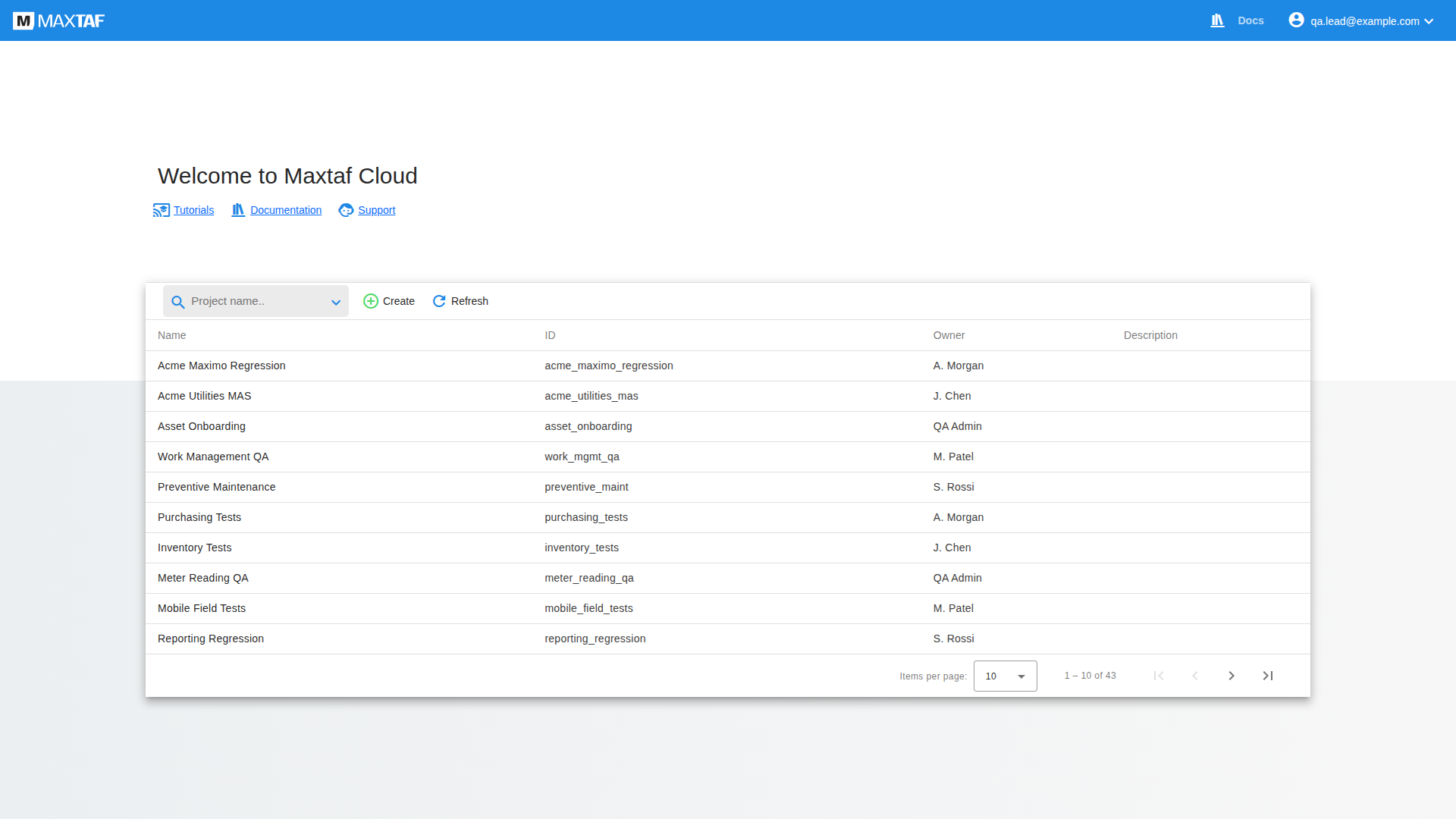Click the inventory_tests ID cell
Screen dimensions: 1456x819
582,548
